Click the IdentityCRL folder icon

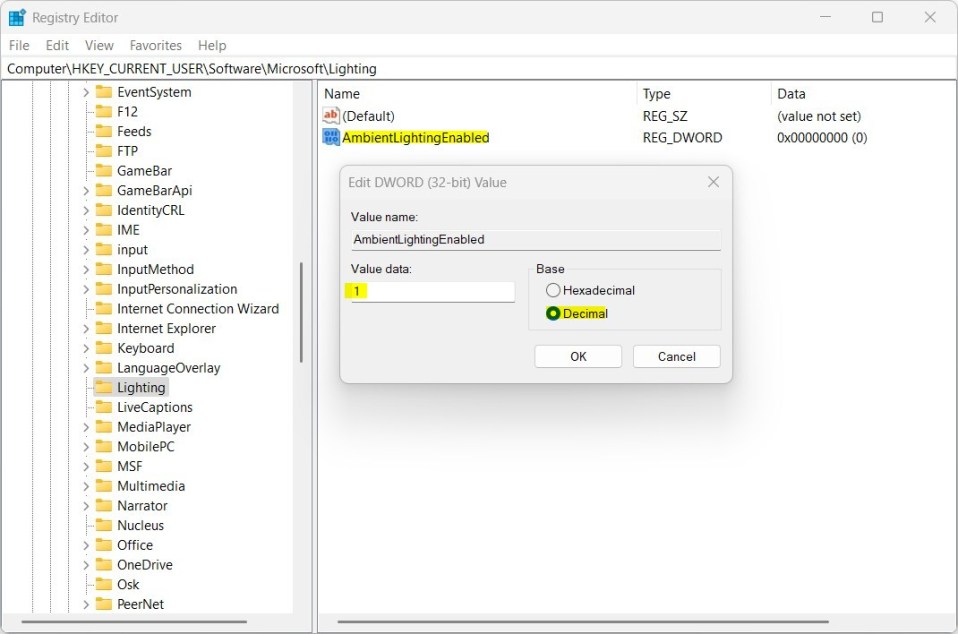click(x=104, y=210)
